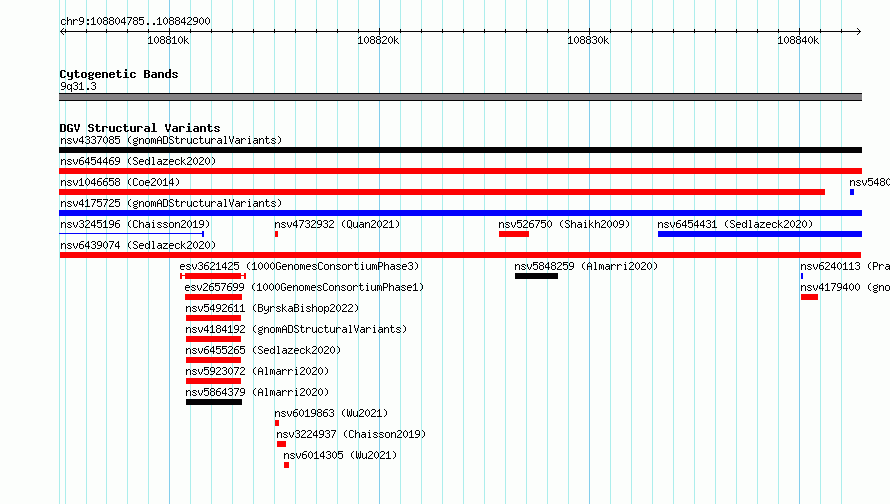Screen dimensions: 890x504
Task: Click the chr9:108804785..108842900 coordinates text
Action: pyautogui.click(x=135, y=21)
